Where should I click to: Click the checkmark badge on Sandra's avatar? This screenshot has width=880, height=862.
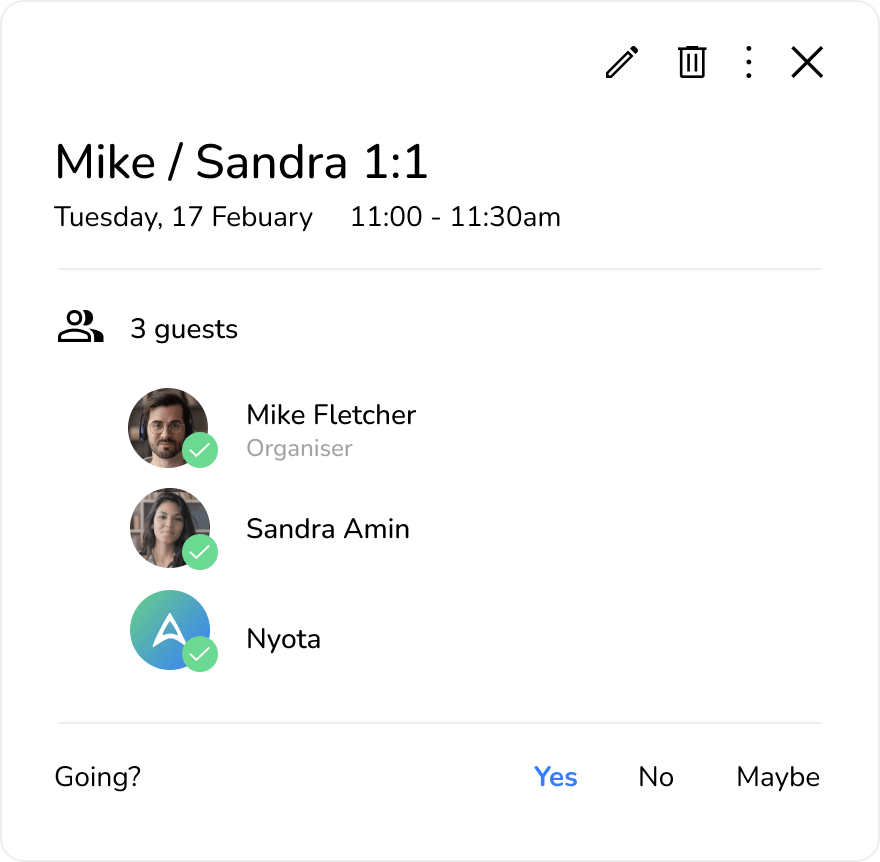201,552
